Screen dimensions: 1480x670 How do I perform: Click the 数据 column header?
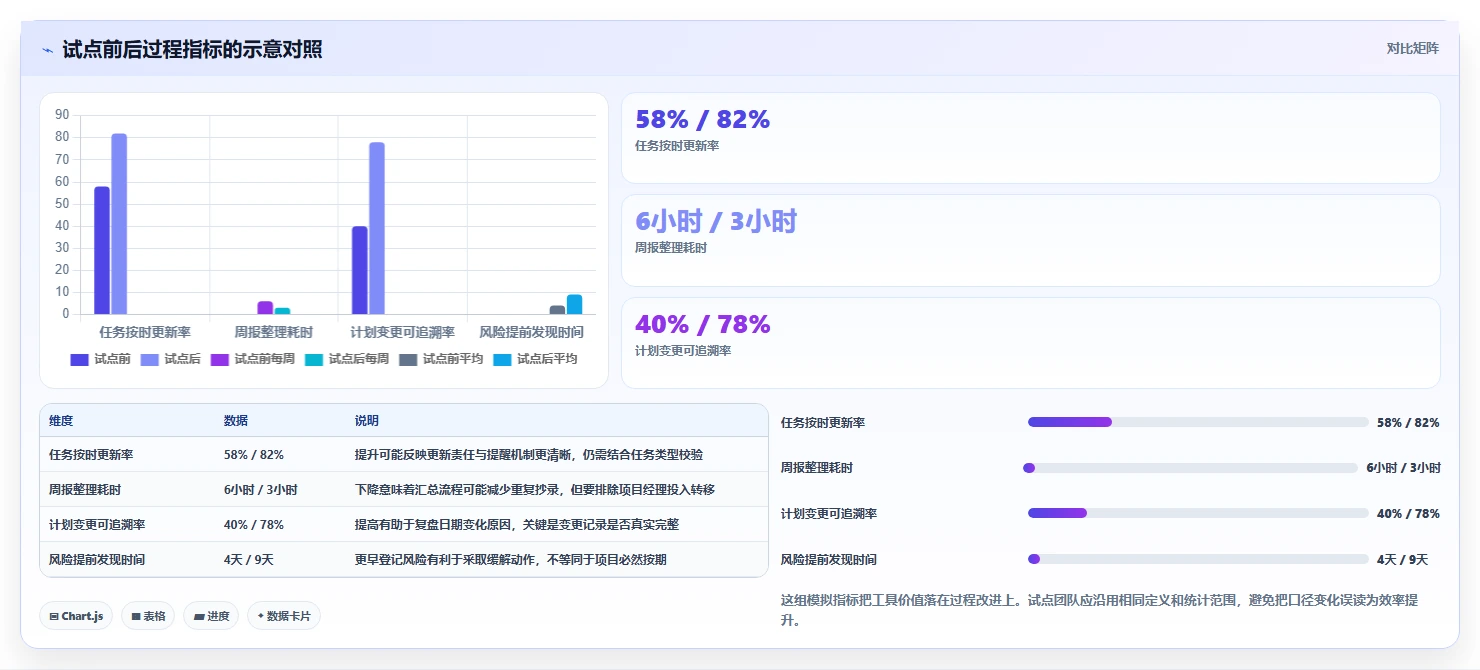tap(236, 421)
